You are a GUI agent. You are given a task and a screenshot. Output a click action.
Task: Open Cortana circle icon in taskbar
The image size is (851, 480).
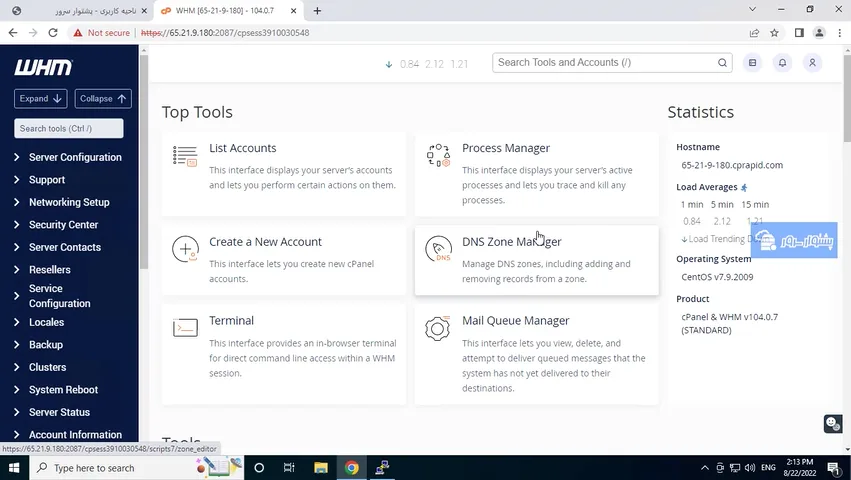click(259, 468)
